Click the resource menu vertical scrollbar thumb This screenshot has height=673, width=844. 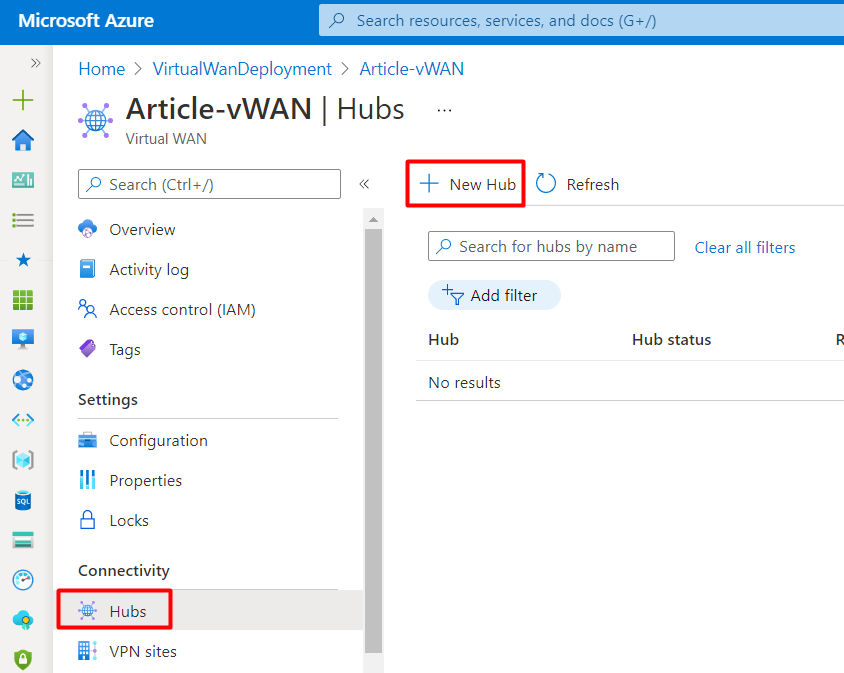point(373,441)
